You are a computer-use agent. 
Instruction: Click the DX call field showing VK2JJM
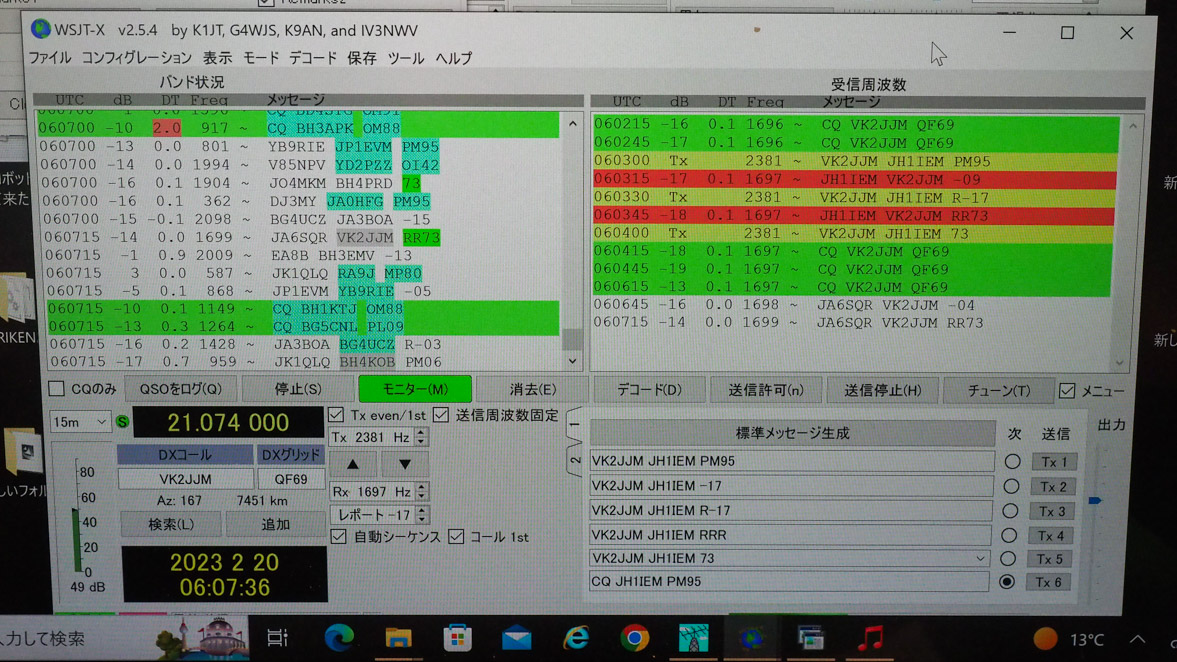[185, 479]
